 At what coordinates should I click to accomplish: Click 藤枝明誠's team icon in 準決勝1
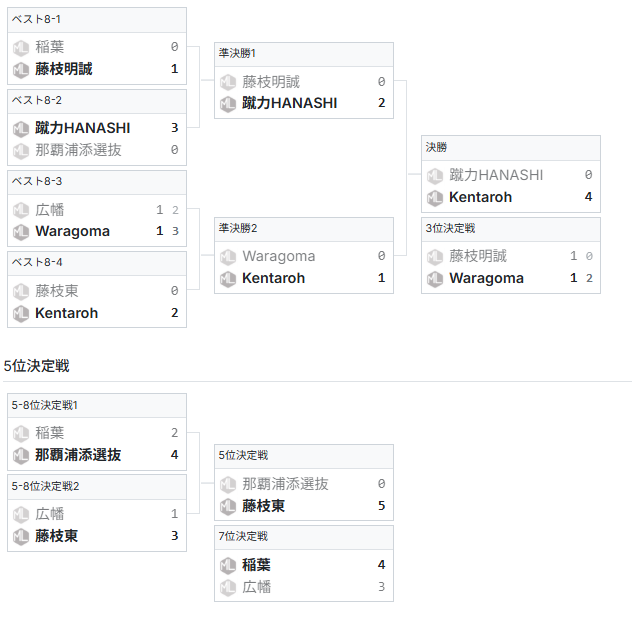tap(228, 82)
